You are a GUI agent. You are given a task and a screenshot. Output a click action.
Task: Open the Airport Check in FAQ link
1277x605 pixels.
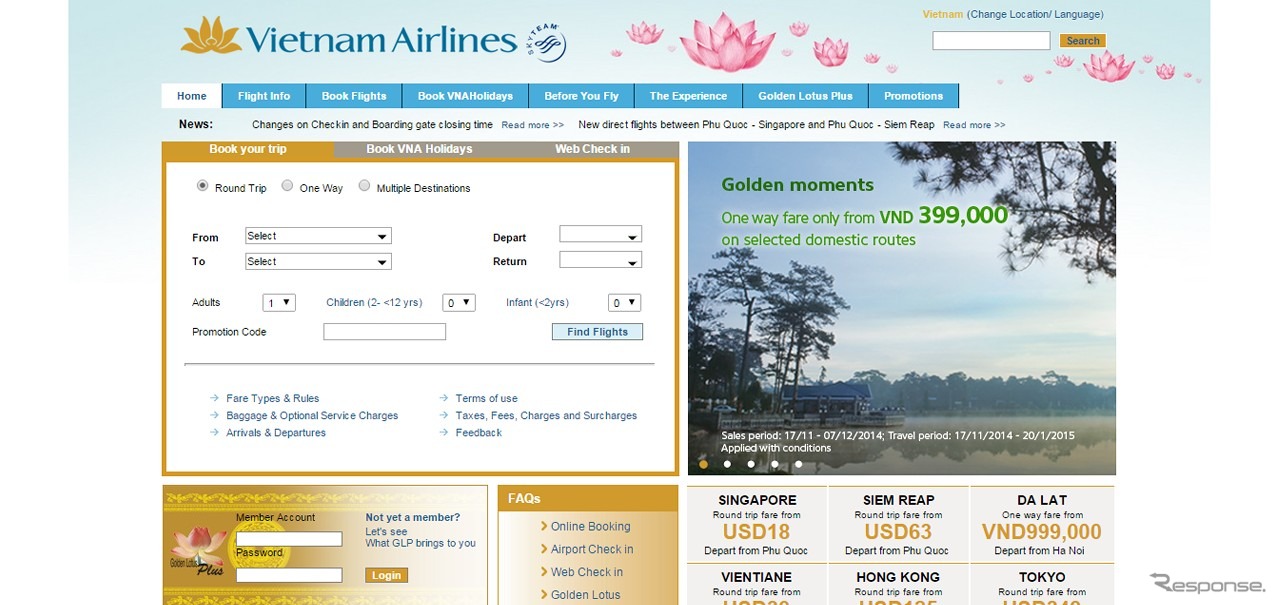592,549
